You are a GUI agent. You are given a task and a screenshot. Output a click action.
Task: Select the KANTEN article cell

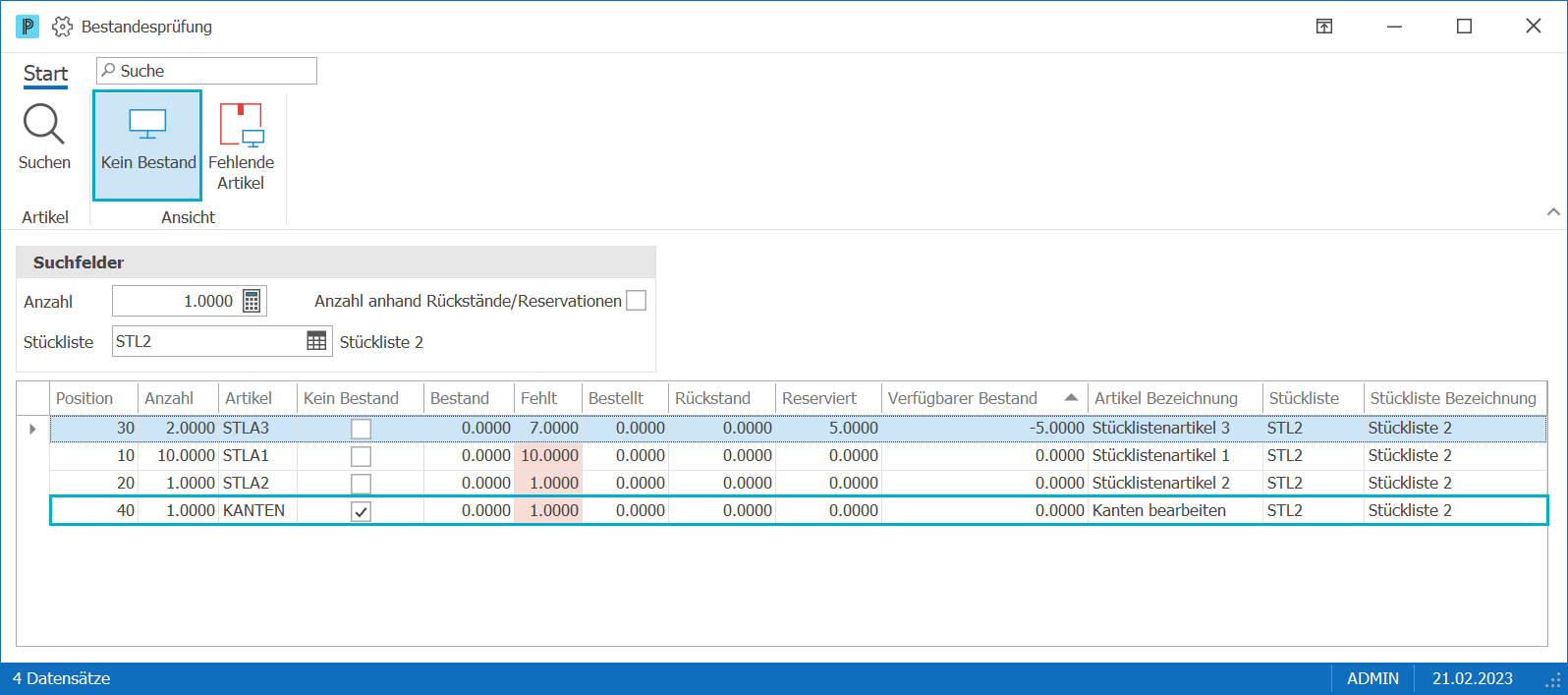pos(257,511)
